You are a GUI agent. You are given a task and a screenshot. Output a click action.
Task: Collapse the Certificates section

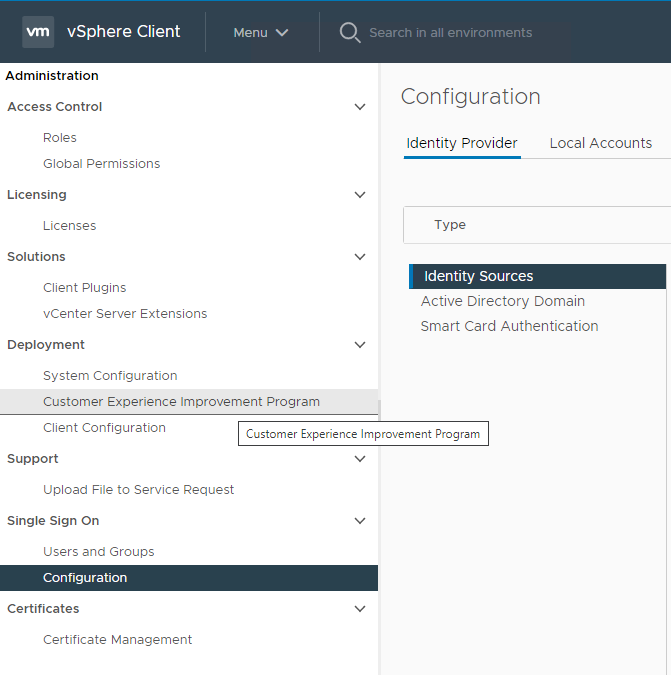(x=360, y=609)
